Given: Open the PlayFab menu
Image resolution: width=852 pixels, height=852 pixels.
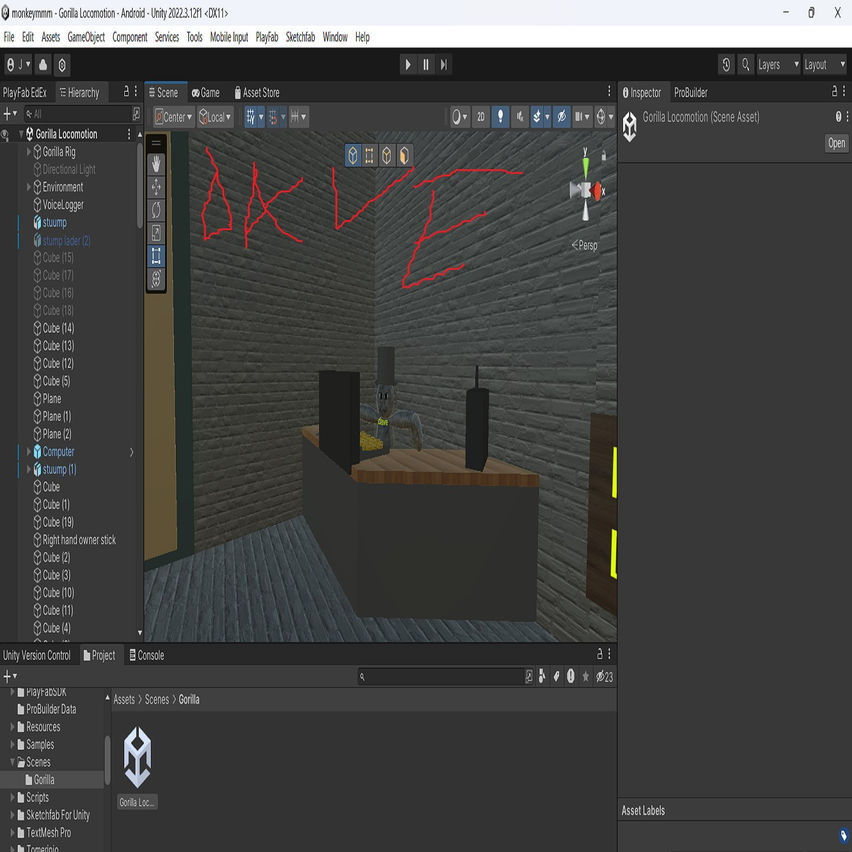Looking at the screenshot, I should (267, 37).
